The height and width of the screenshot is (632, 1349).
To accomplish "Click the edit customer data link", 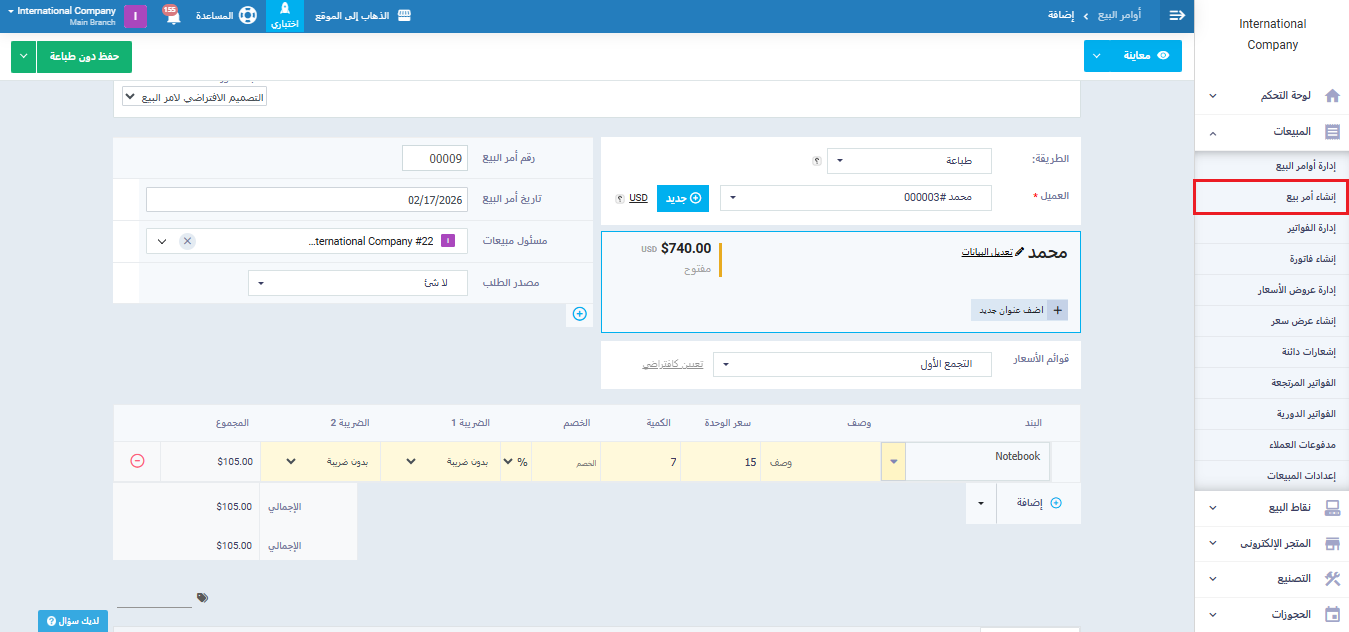I will [986, 252].
